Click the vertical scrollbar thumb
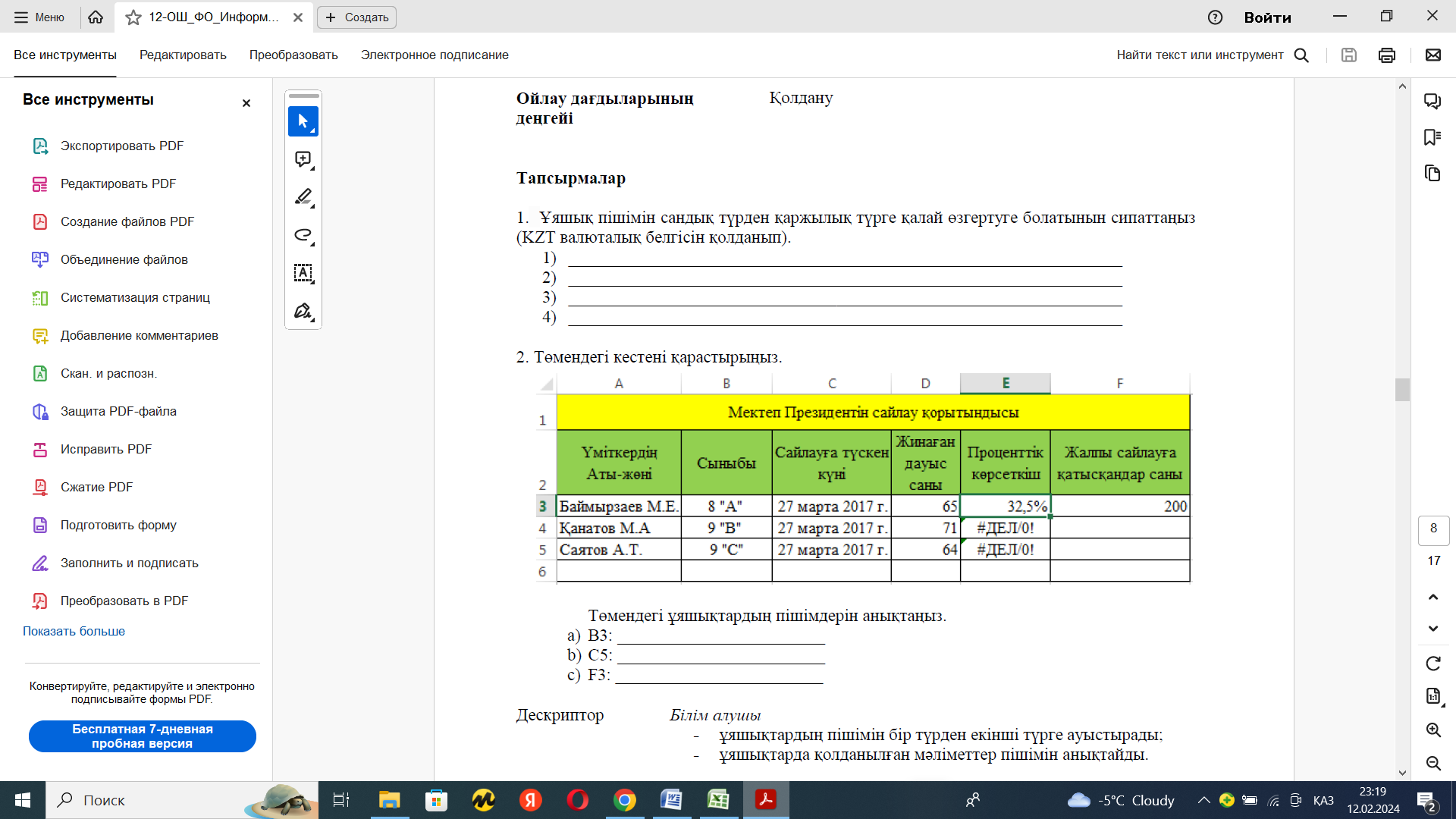This screenshot has width=1456, height=819. tap(1402, 389)
